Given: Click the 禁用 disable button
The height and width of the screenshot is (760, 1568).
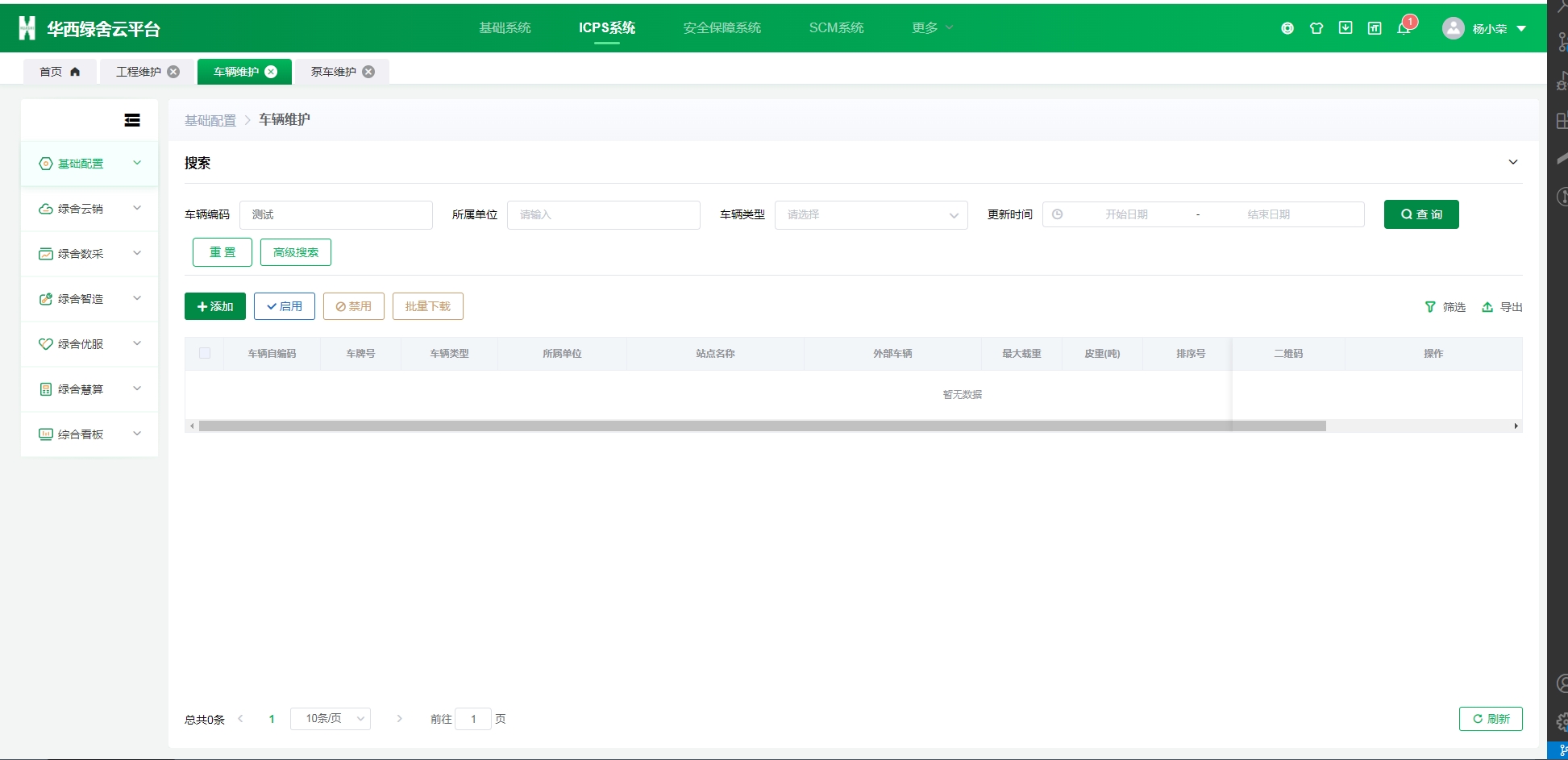Looking at the screenshot, I should click(354, 306).
